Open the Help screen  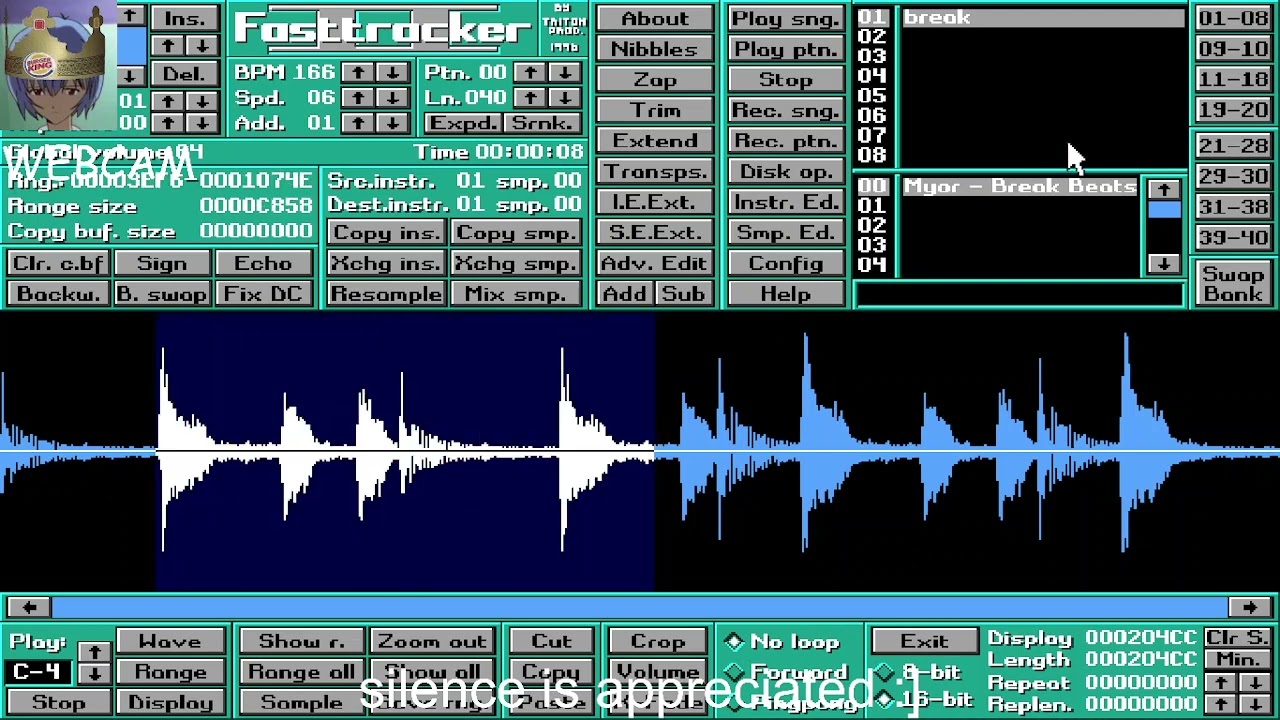click(x=785, y=294)
